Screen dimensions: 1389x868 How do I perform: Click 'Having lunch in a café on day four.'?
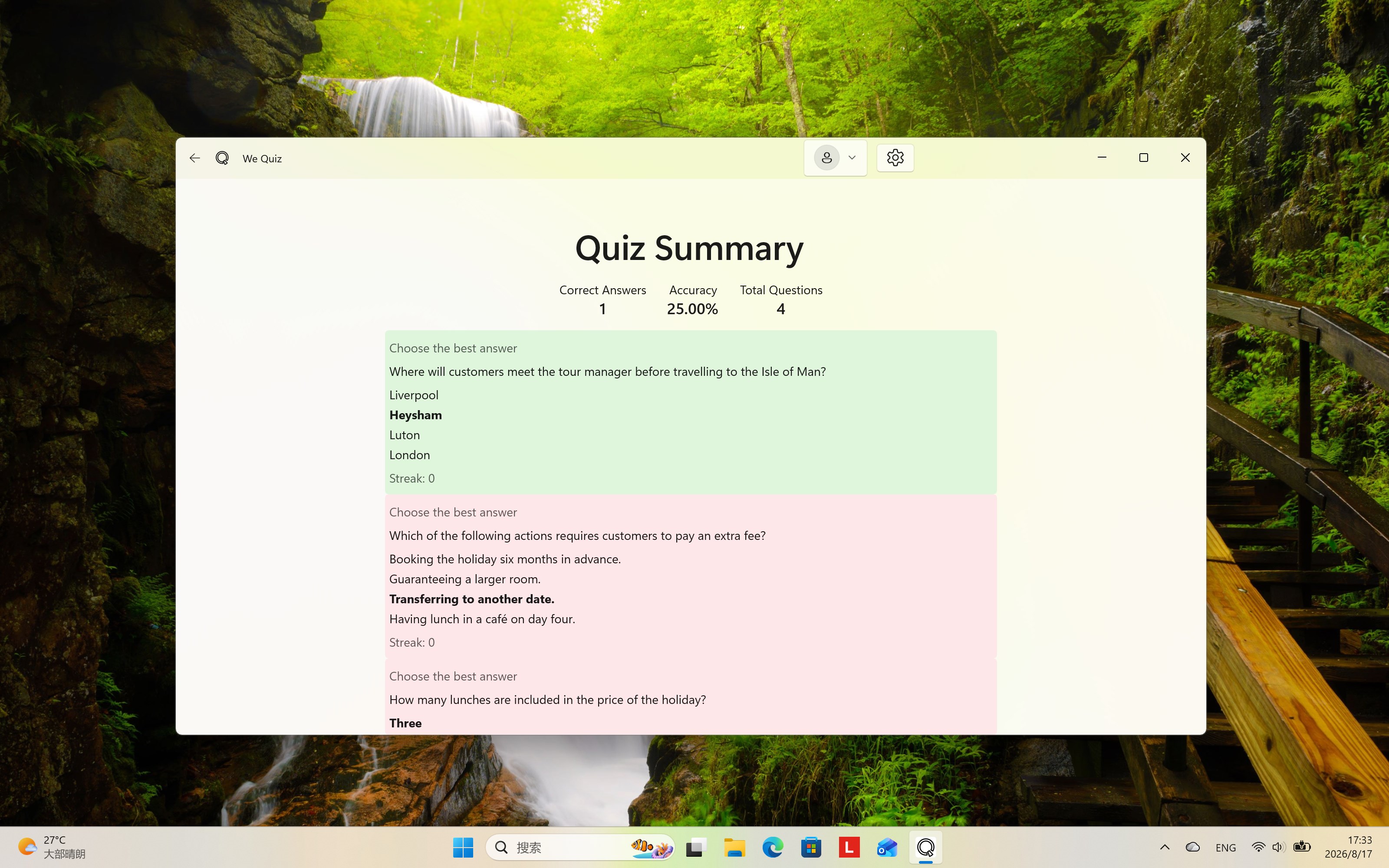click(x=482, y=619)
